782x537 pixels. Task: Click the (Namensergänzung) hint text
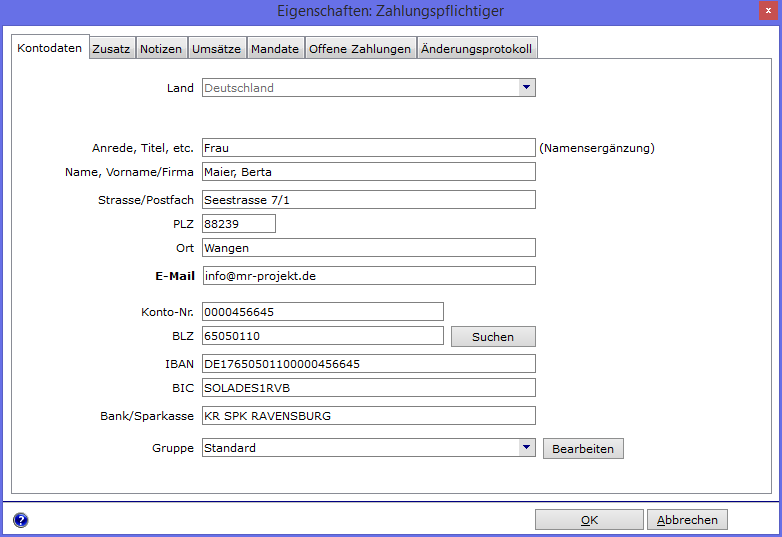pos(597,148)
